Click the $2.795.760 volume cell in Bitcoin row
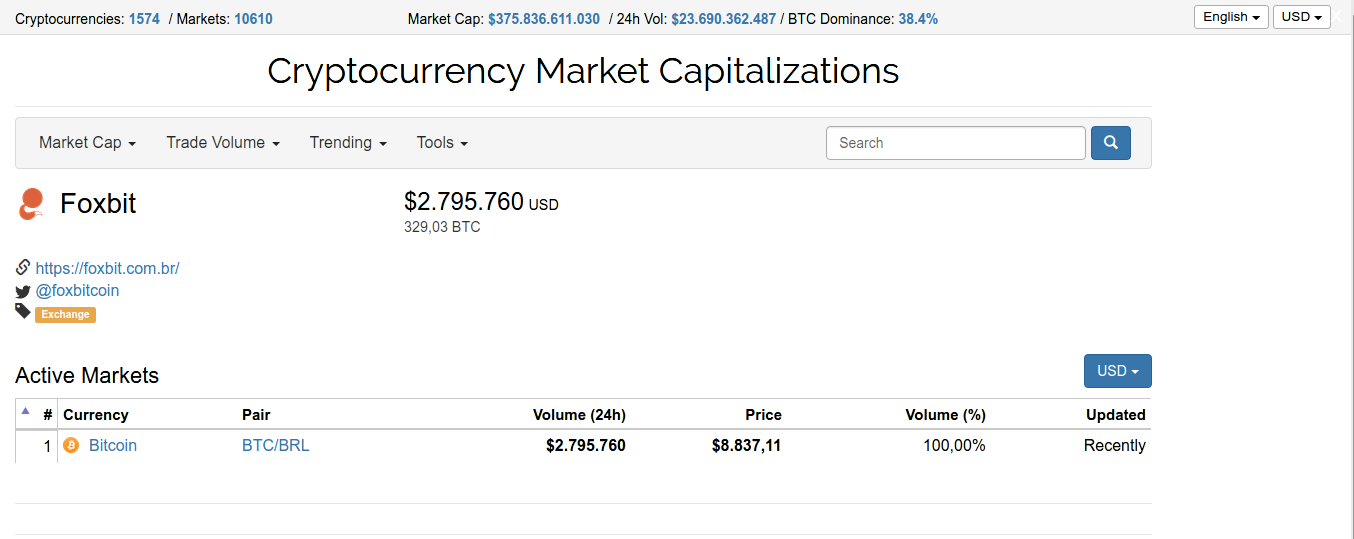Image resolution: width=1354 pixels, height=539 pixels. click(x=586, y=446)
